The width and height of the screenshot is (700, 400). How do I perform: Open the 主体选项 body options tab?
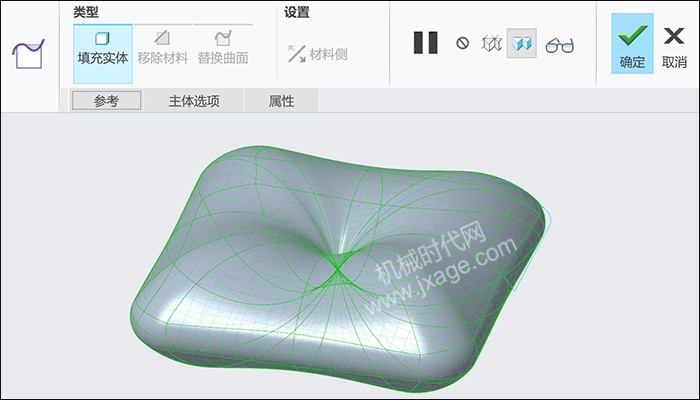point(194,101)
